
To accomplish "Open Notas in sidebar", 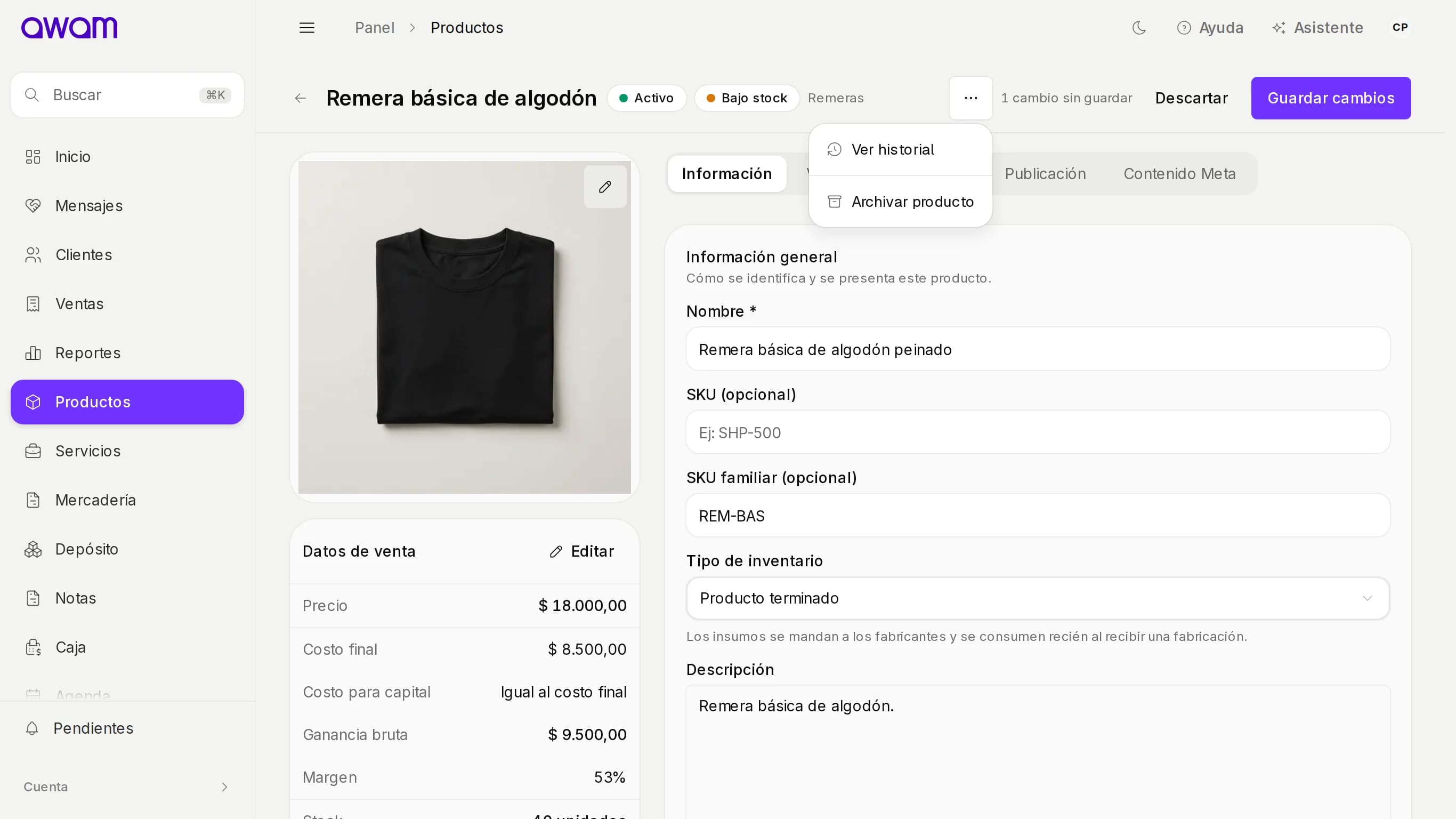I will point(127,598).
